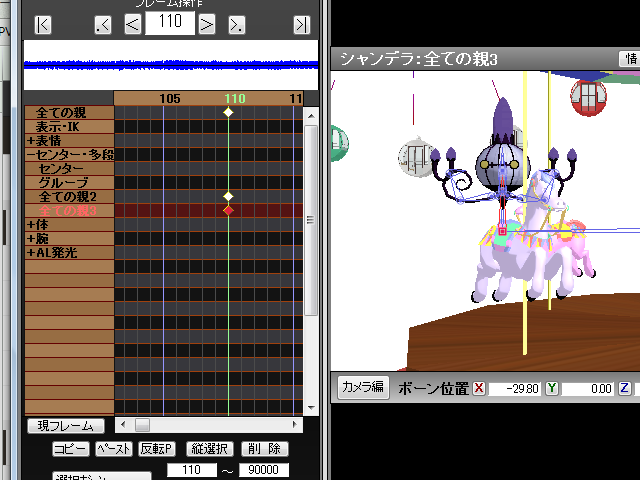
Task: Click the frame number field showing 110
Action: click(170, 22)
